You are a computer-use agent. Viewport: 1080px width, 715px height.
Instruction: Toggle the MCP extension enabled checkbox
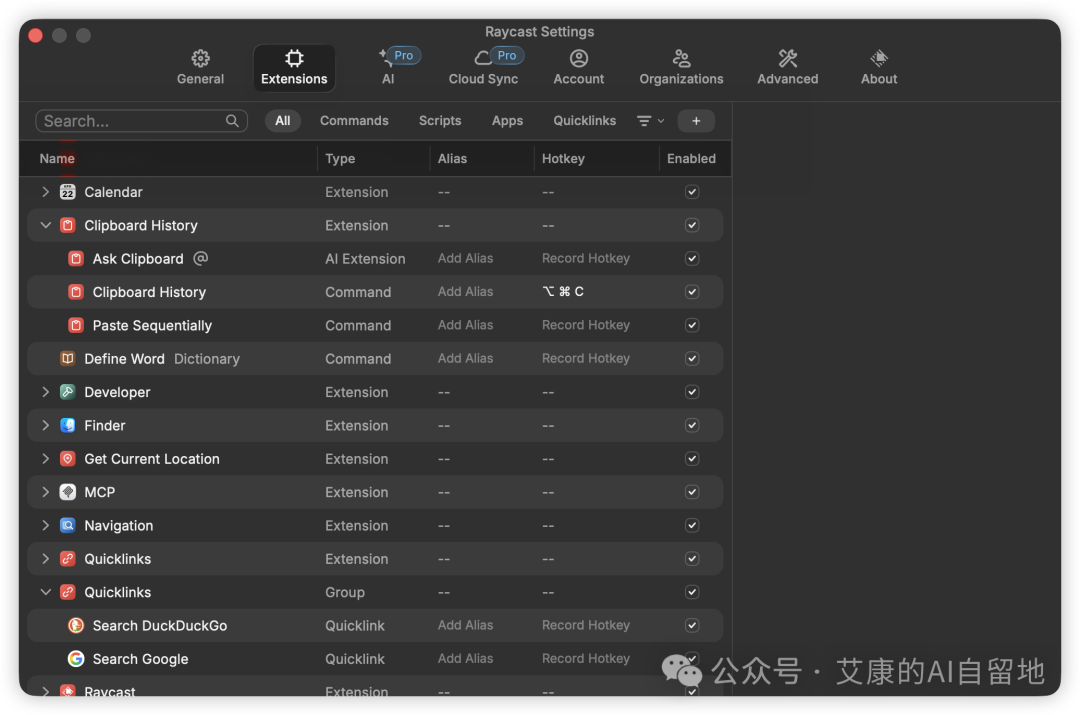click(x=692, y=492)
